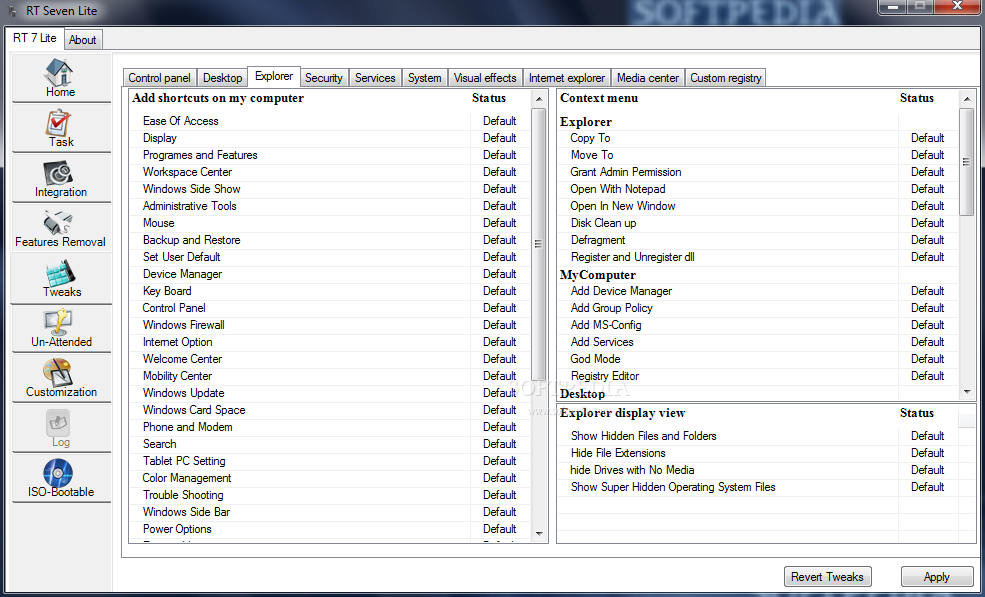Select the Move To context menu row
985x597 pixels.
pyautogui.click(x=758, y=155)
